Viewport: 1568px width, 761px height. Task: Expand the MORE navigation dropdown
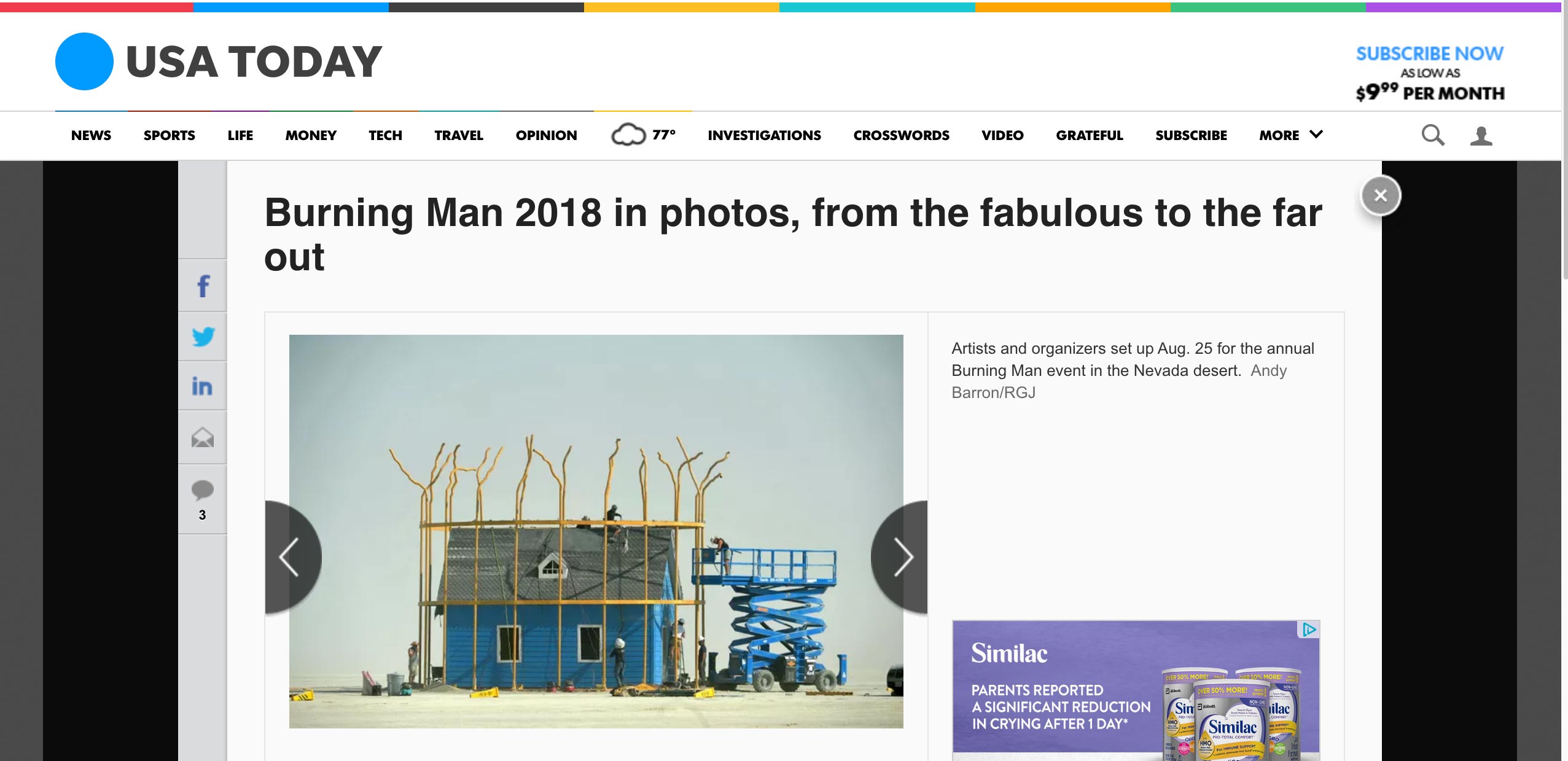tap(1290, 135)
